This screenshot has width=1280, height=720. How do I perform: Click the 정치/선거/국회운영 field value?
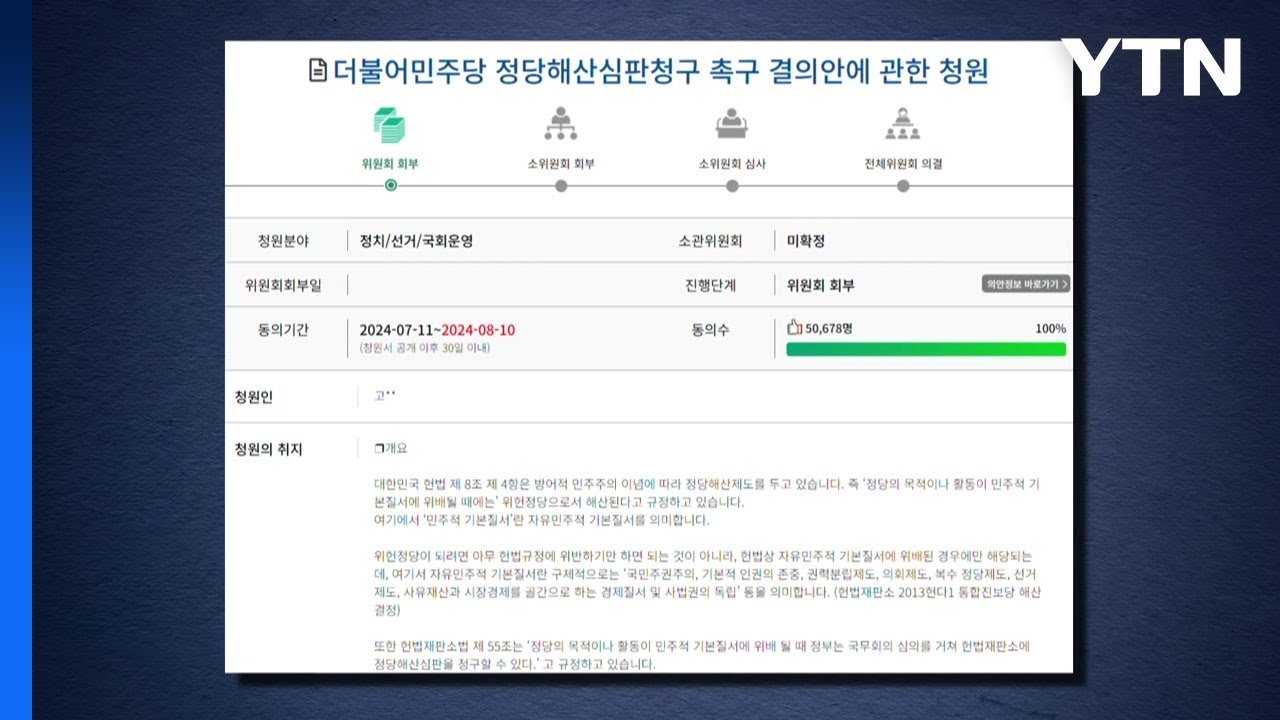pyautogui.click(x=416, y=241)
